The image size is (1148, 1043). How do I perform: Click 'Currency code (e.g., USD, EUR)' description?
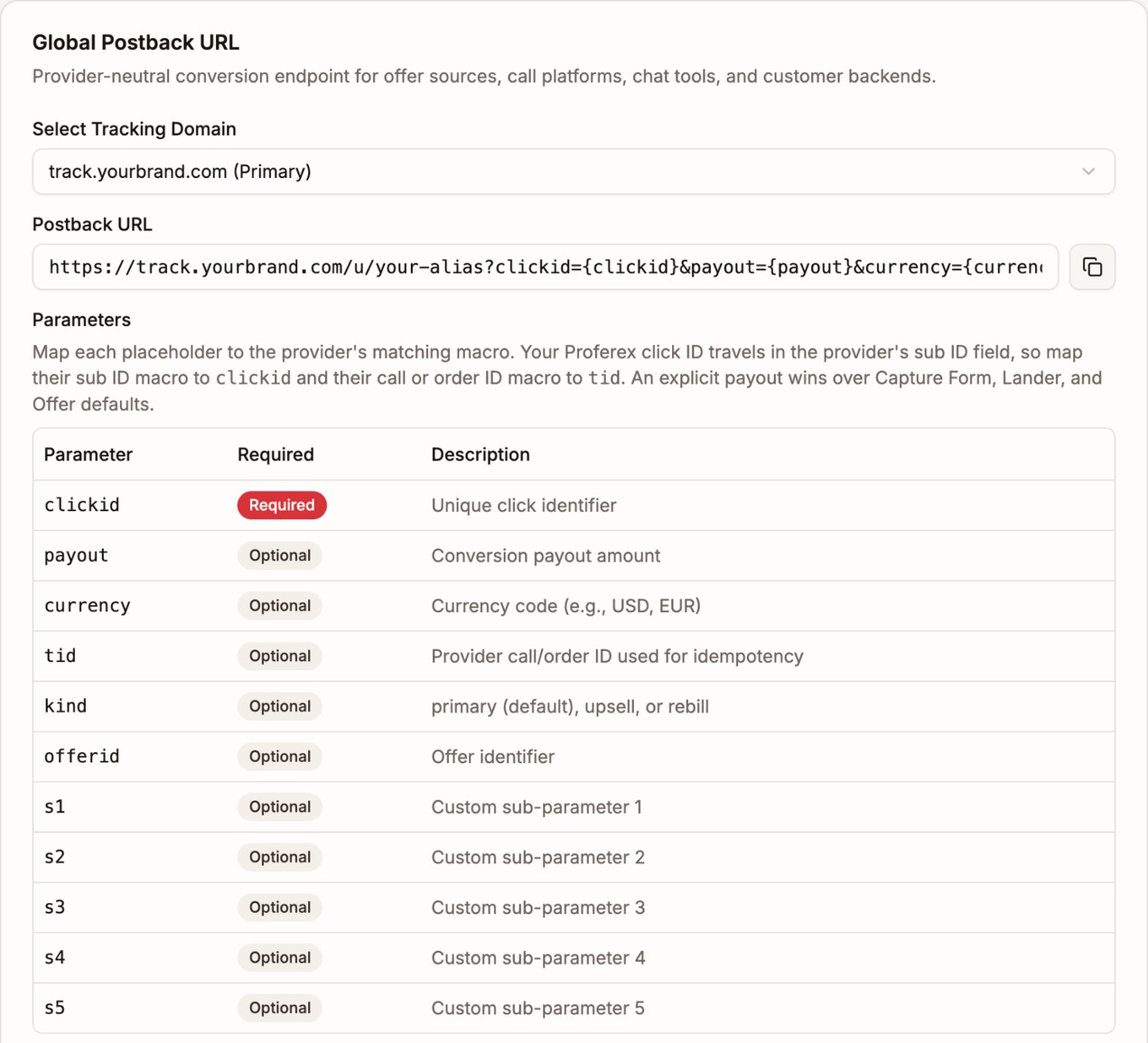pos(566,606)
